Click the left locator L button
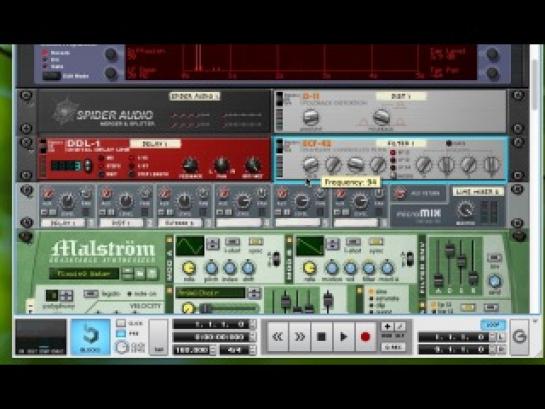The width and height of the screenshot is (545, 409). coord(502,337)
